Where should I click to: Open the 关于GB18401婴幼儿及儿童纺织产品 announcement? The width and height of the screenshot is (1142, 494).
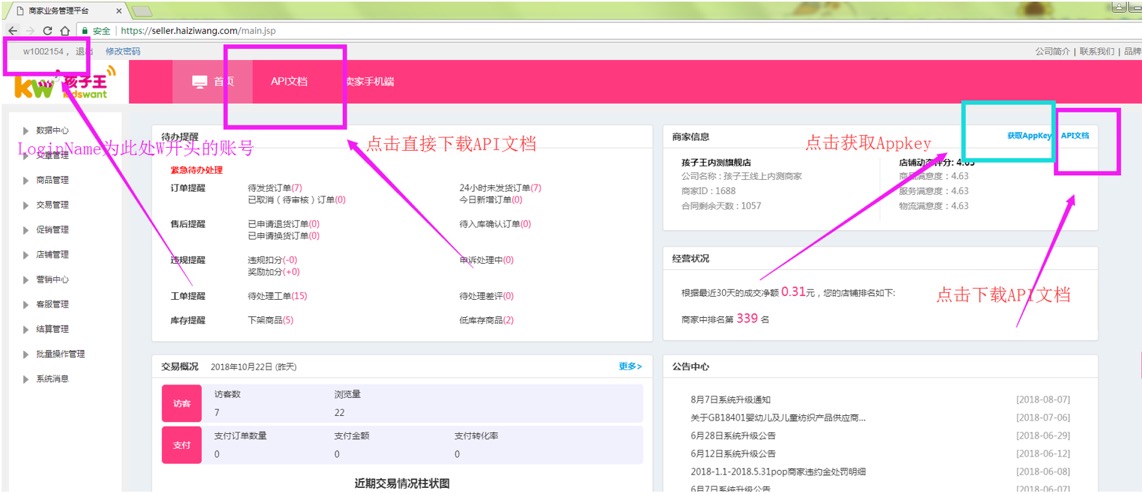(778, 417)
